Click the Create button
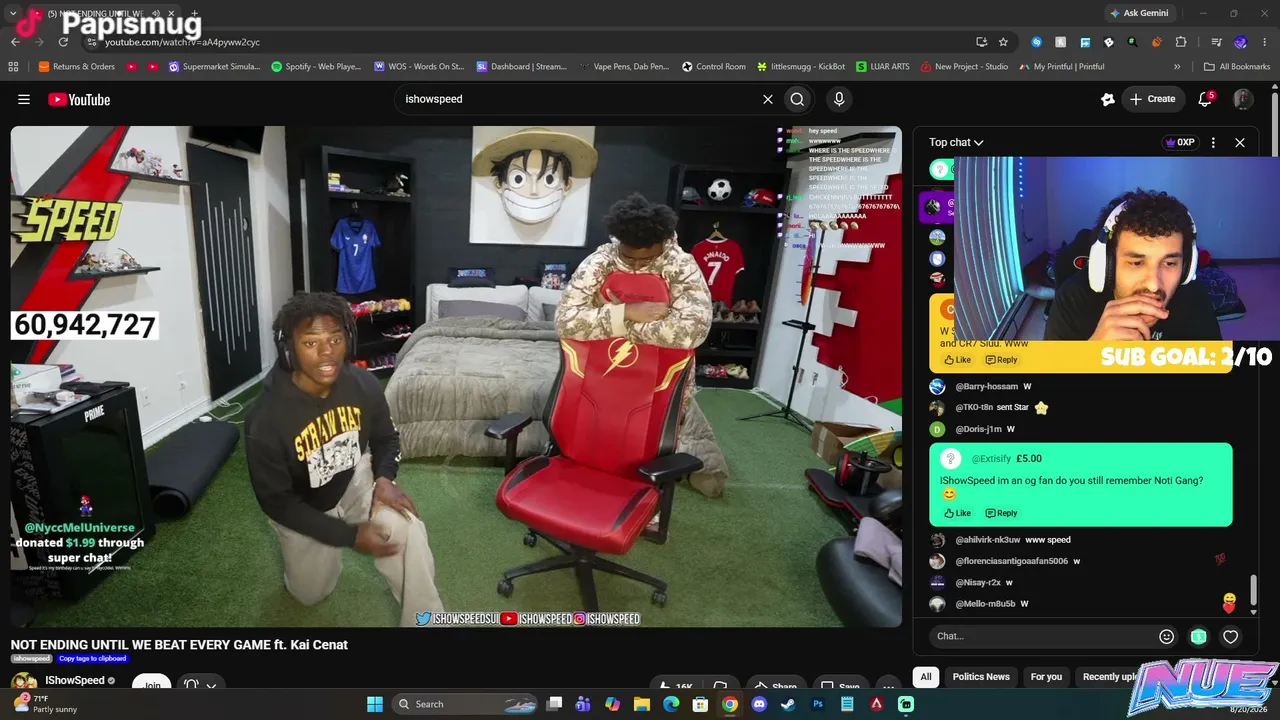This screenshot has height=720, width=1280. point(1152,99)
